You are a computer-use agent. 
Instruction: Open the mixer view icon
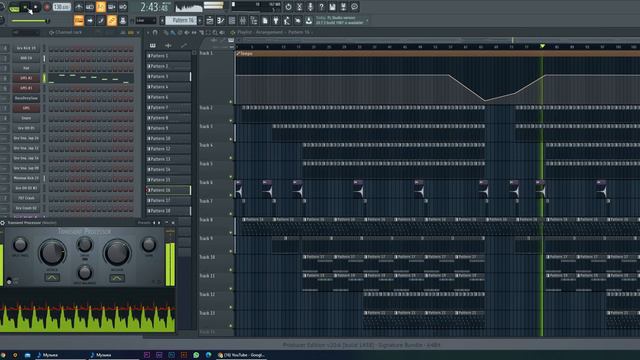pos(243,20)
